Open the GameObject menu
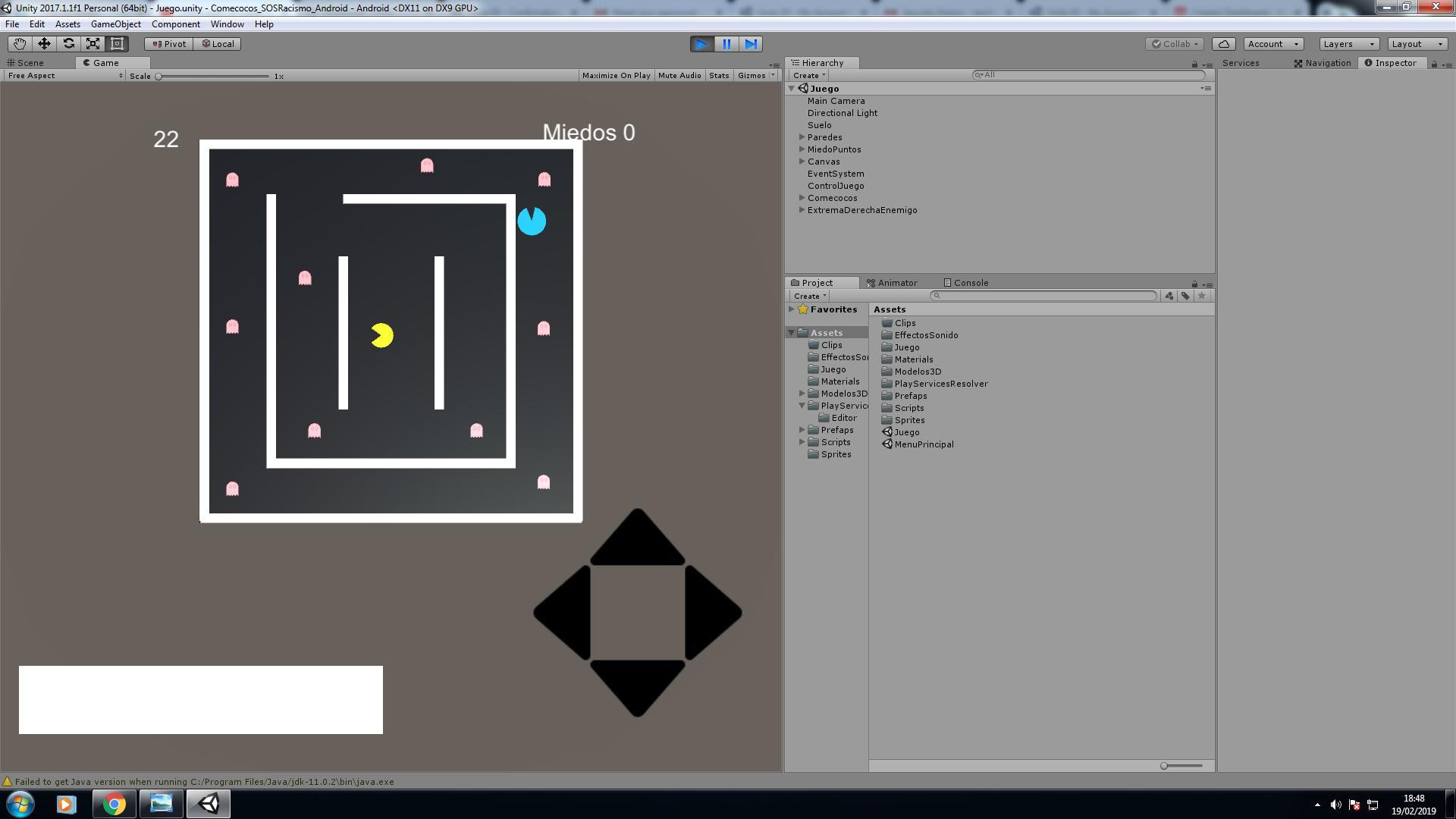The image size is (1456, 819). point(115,24)
